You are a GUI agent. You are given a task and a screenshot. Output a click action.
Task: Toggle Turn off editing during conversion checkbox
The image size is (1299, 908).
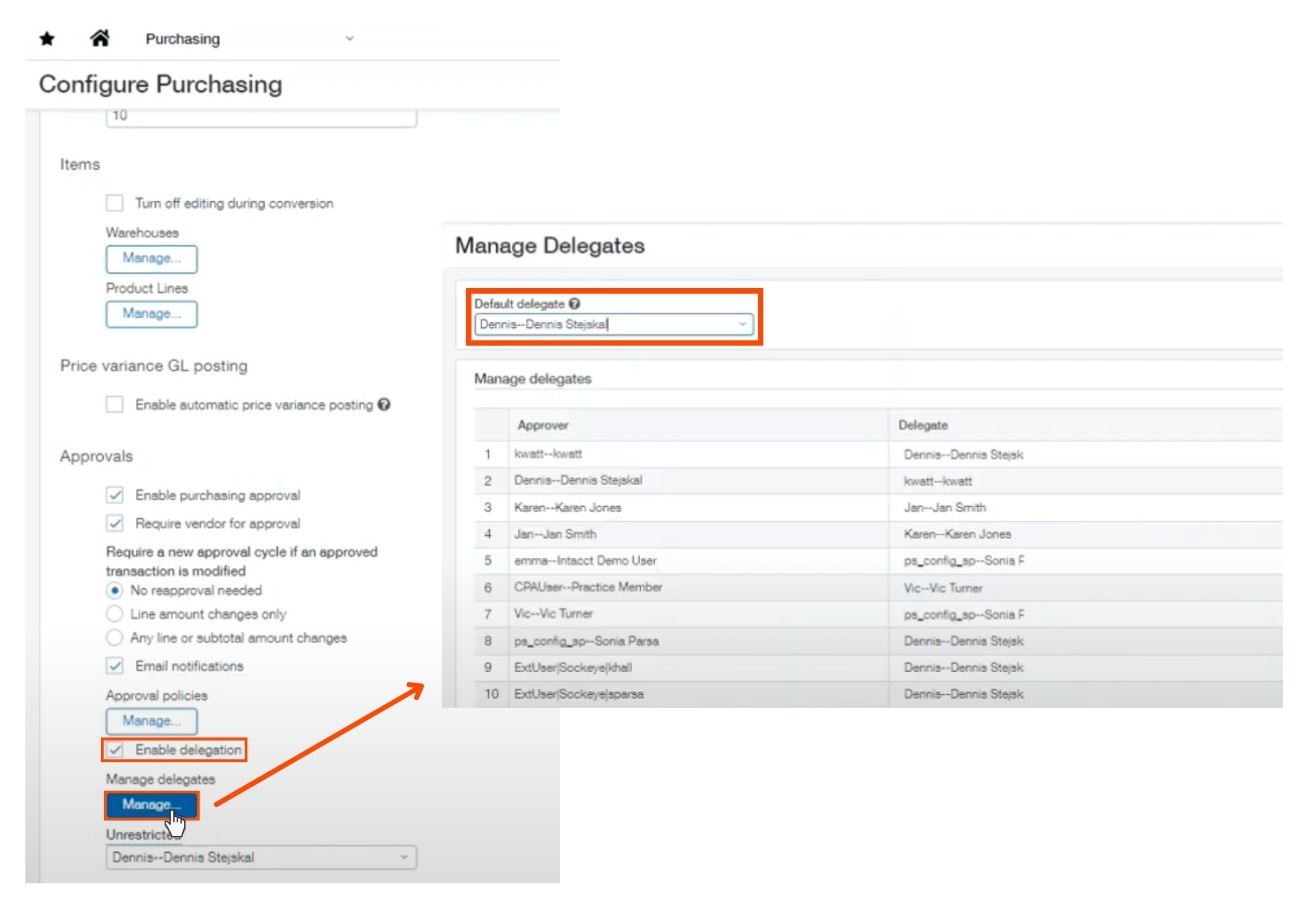115,203
